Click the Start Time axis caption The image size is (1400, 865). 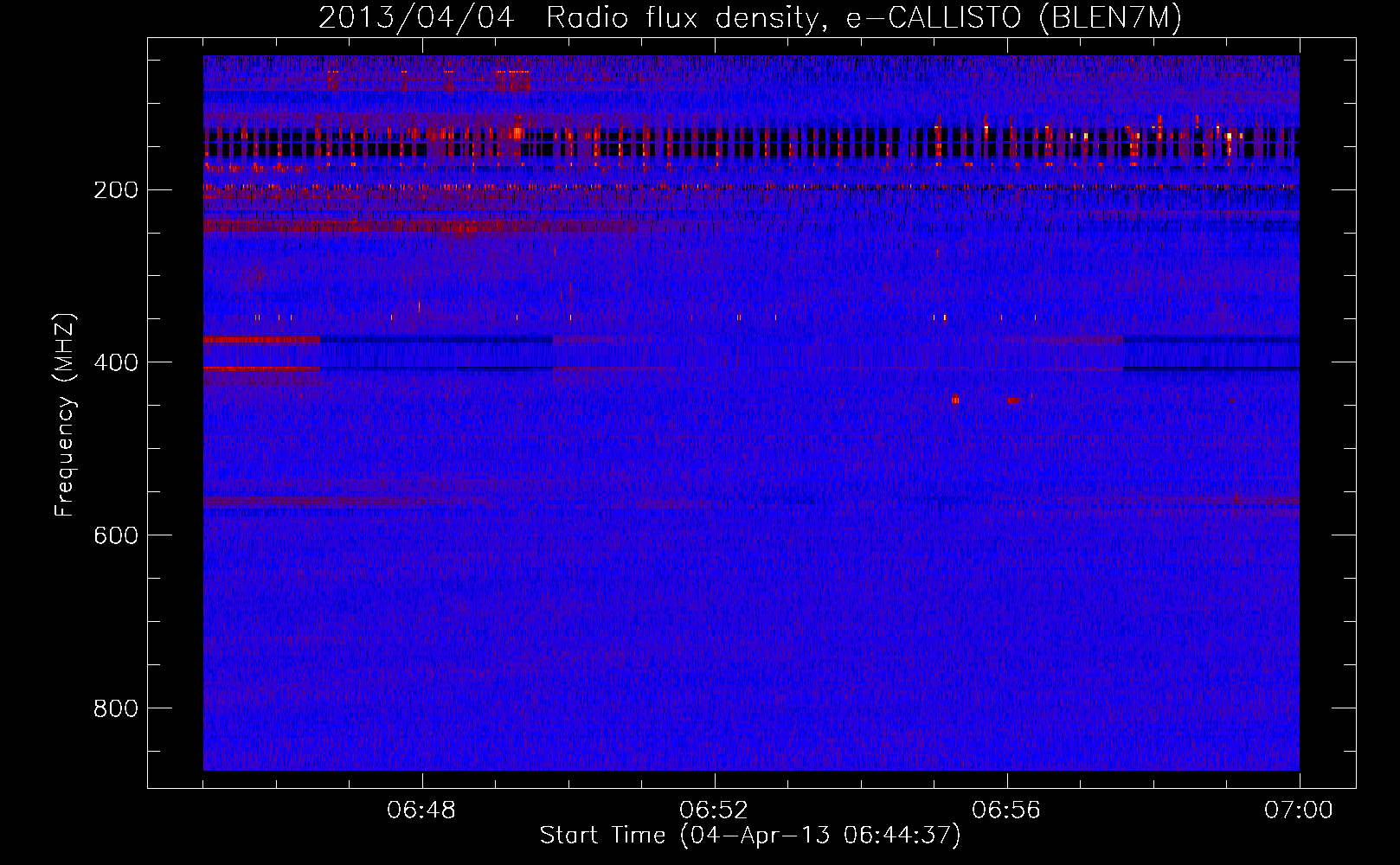(x=750, y=836)
